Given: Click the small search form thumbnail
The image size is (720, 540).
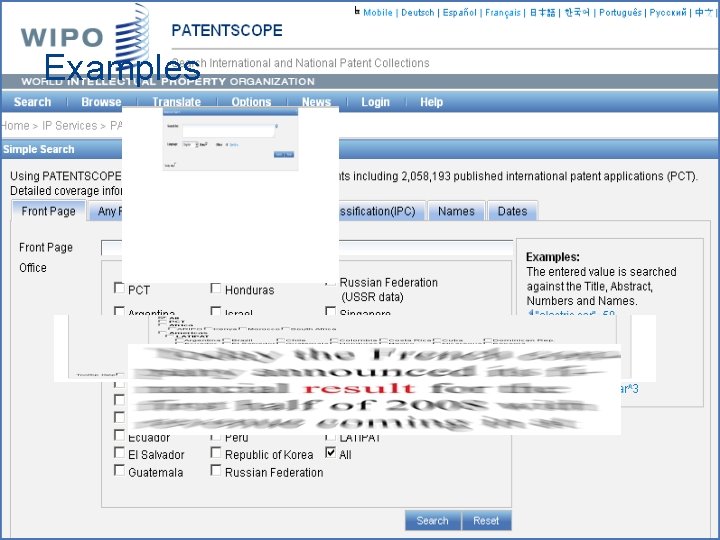Looking at the screenshot, I should click(231, 140).
